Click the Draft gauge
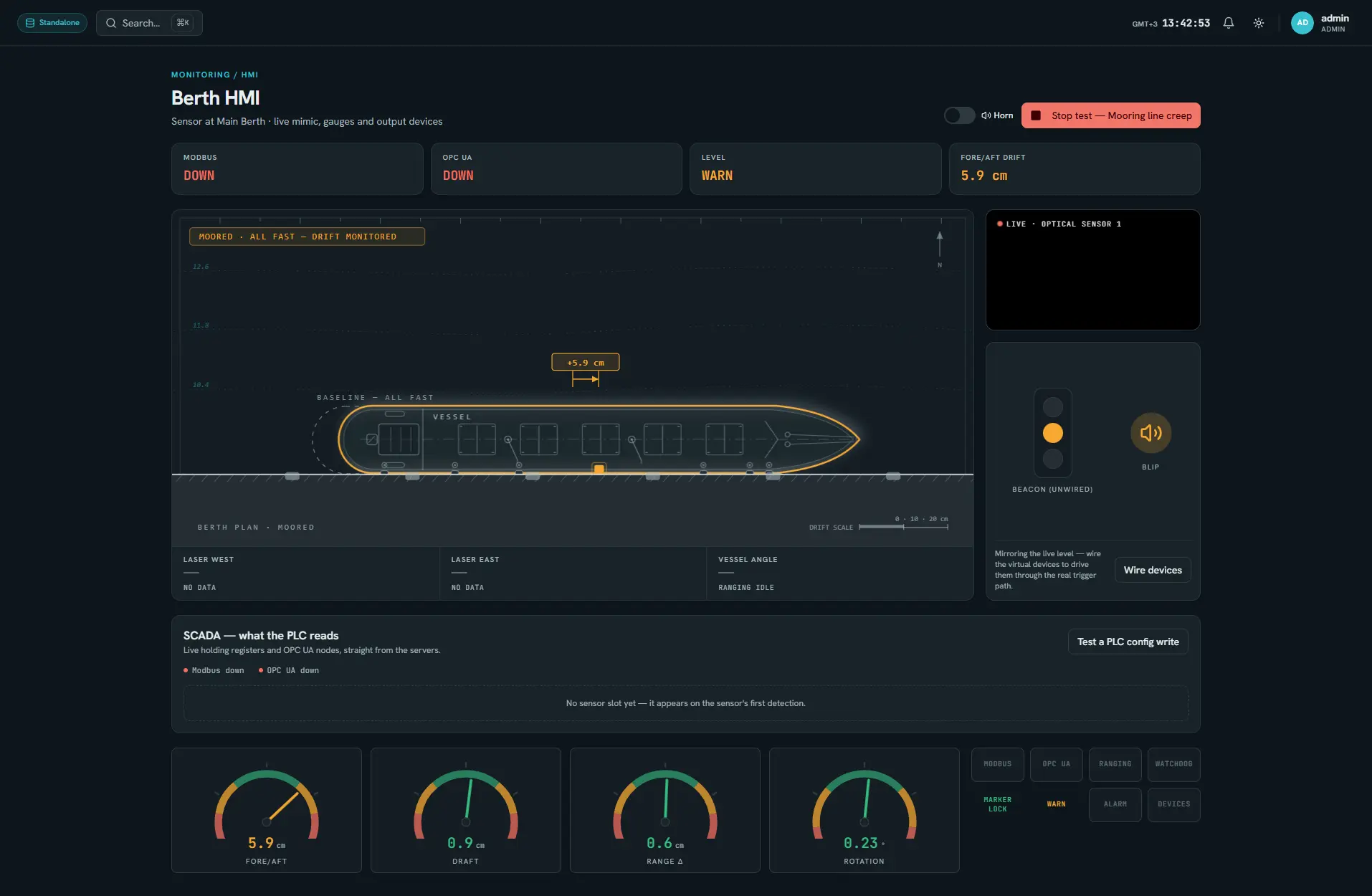 tap(466, 810)
